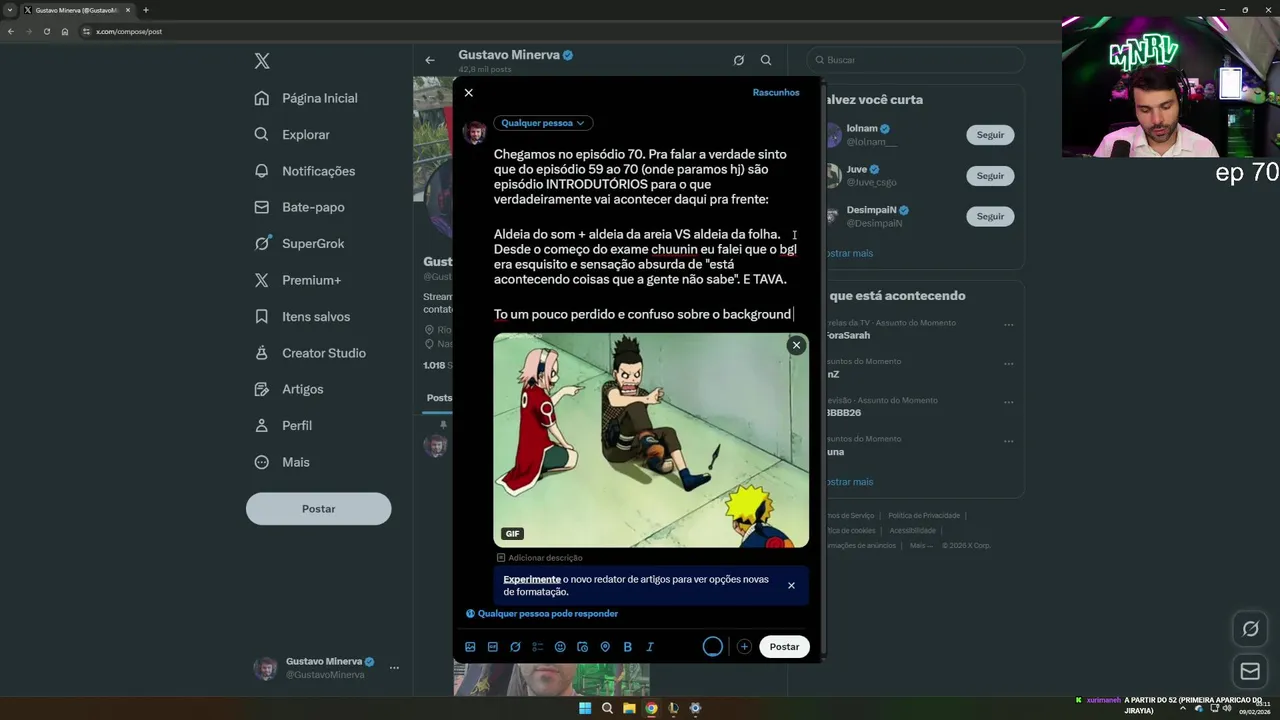Open the Experimente article editor link
Viewport: 1280px width, 720px height.
click(x=532, y=579)
